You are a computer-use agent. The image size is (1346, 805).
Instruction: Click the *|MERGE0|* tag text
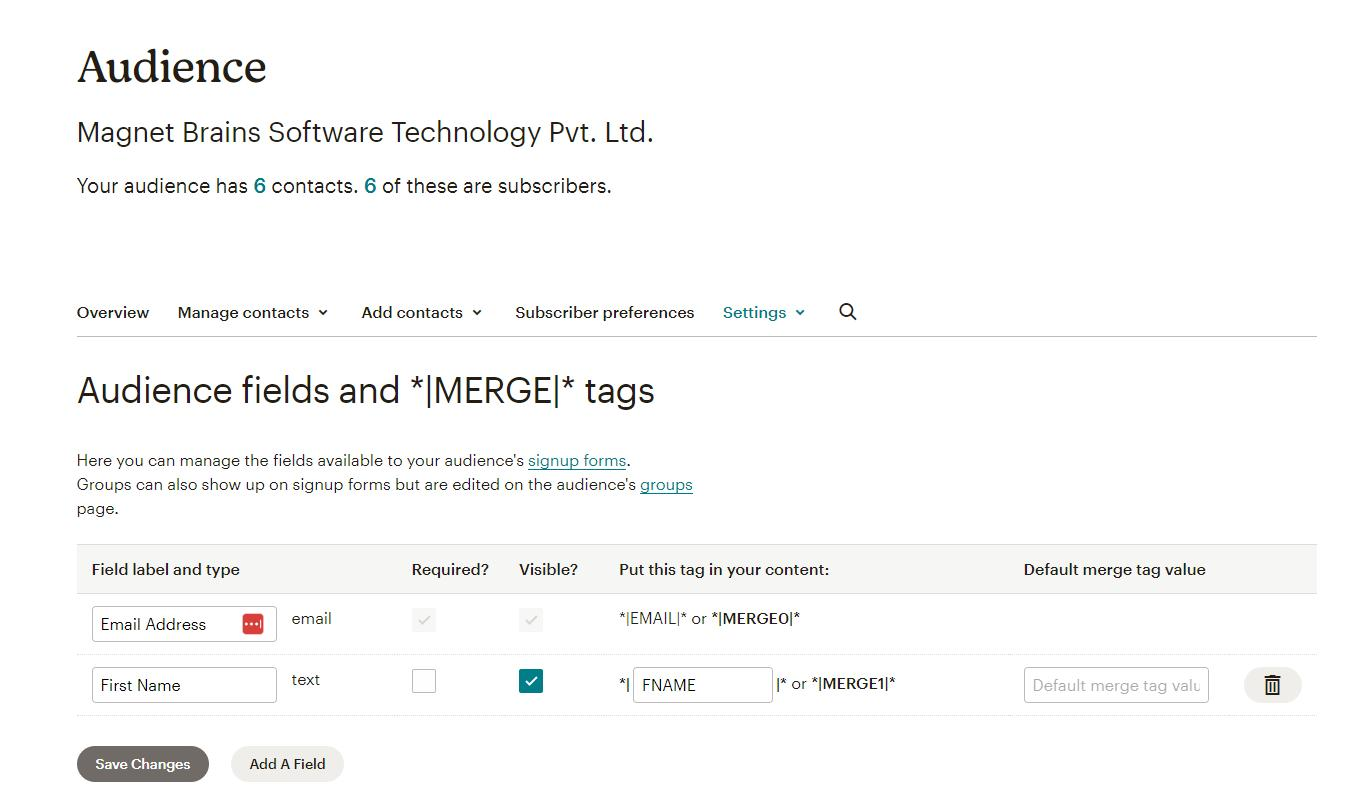(x=756, y=619)
